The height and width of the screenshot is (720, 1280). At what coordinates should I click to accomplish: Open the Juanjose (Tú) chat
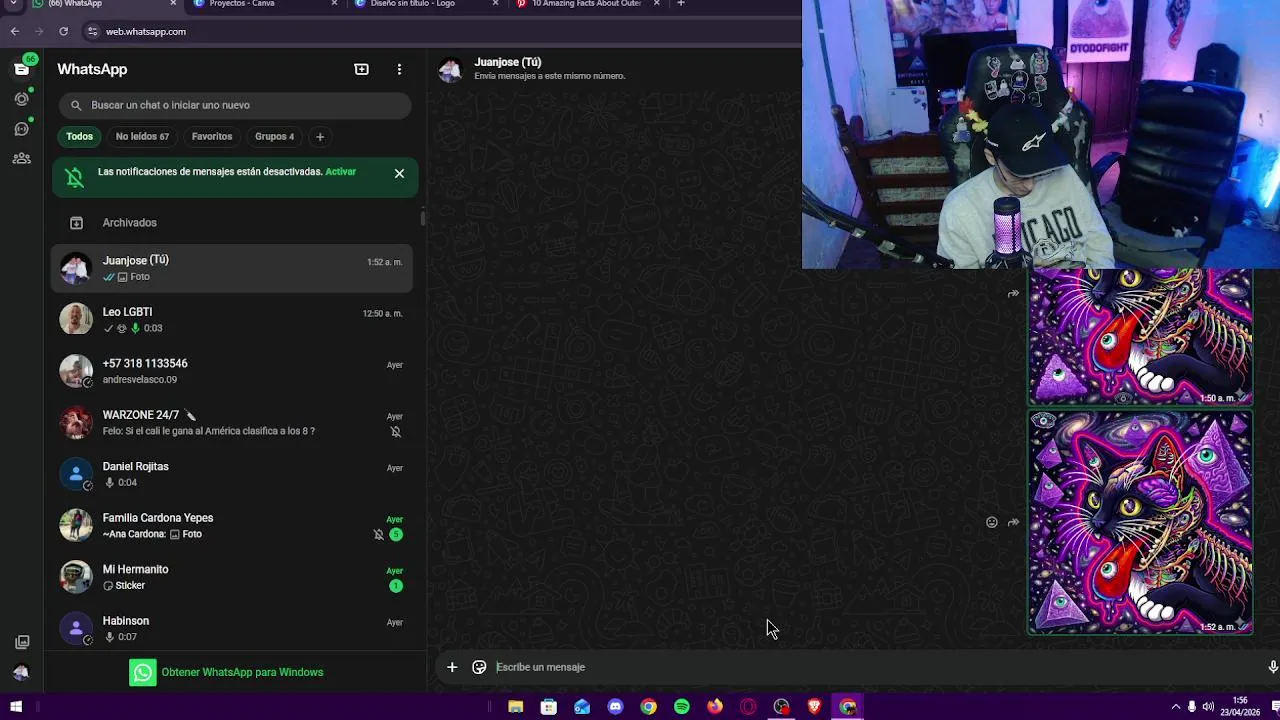232,268
